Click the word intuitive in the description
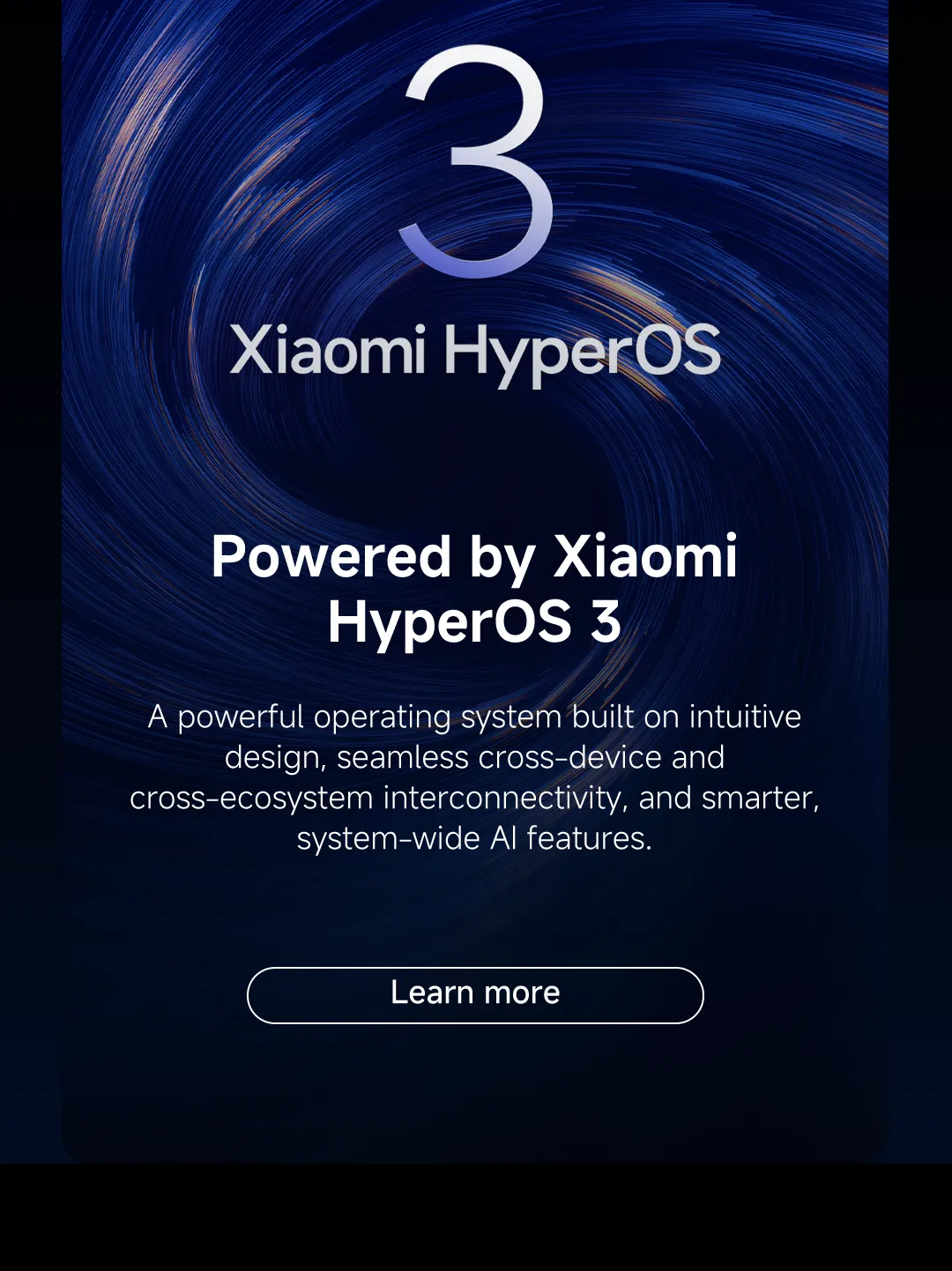The image size is (952, 1271). (x=745, y=716)
